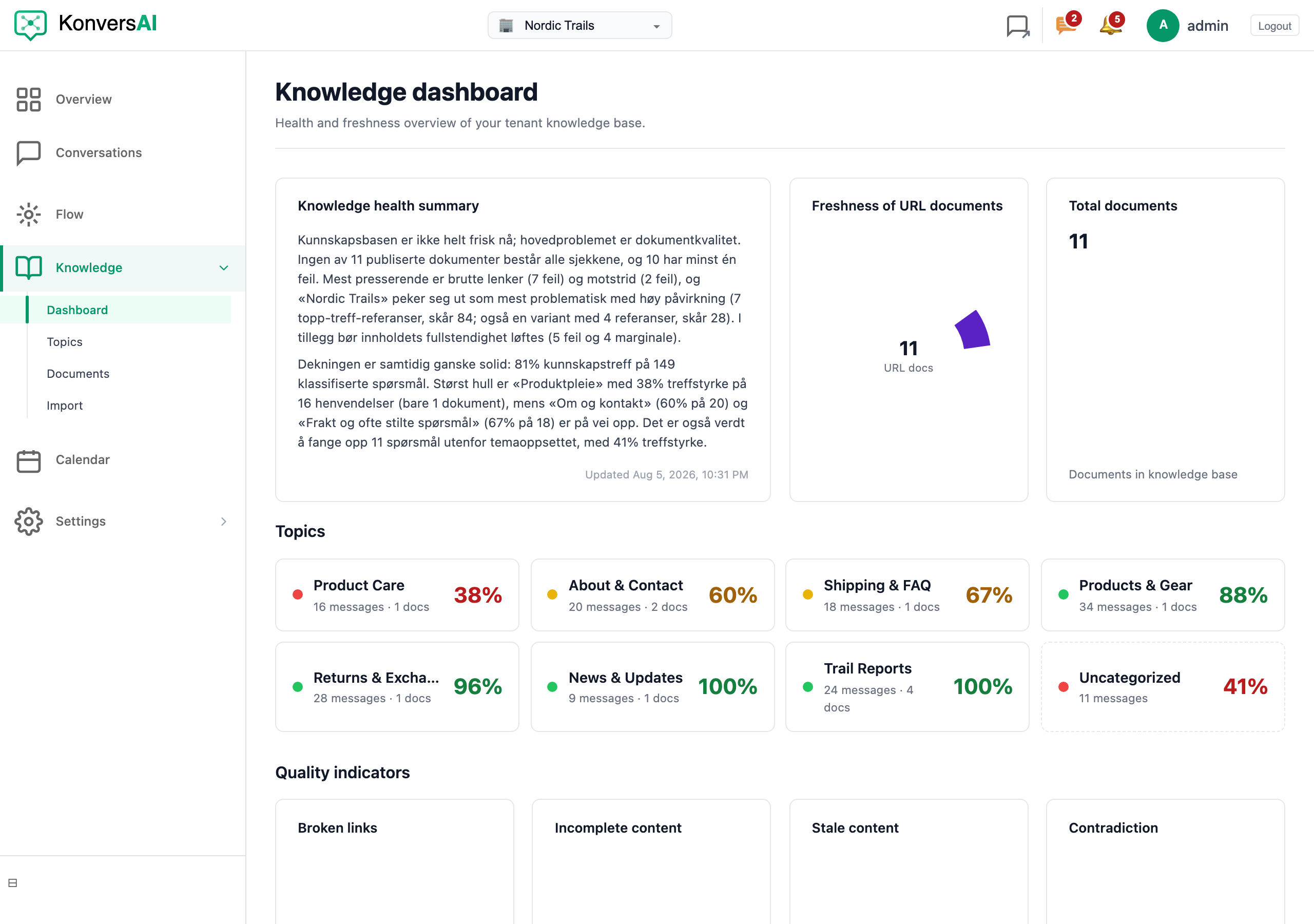
Task: Open Import in Knowledge submenu
Action: pyautogui.click(x=65, y=406)
